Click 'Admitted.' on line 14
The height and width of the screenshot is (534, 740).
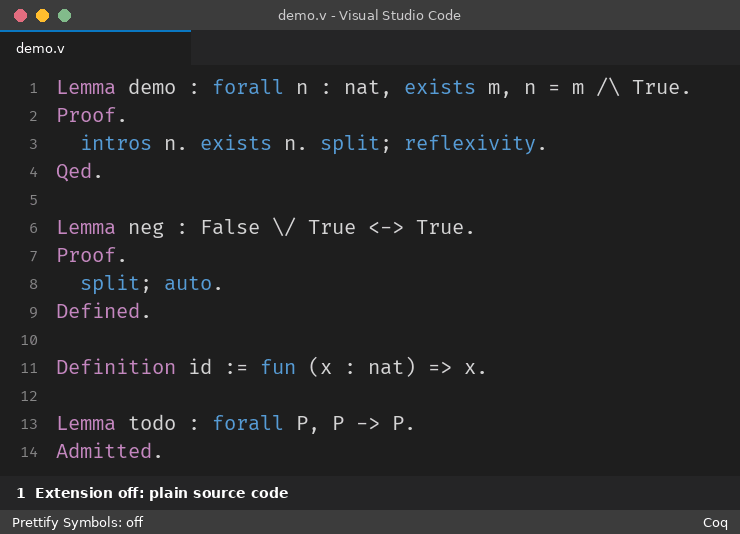(x=109, y=451)
